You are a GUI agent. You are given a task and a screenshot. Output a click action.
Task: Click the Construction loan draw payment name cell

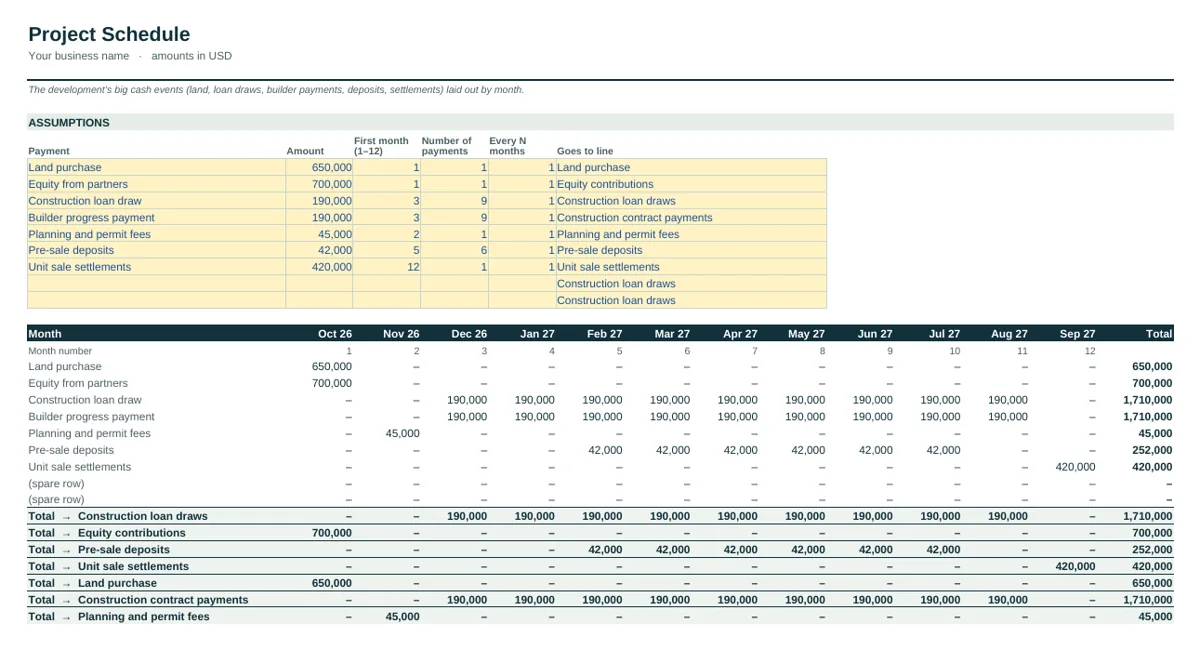coord(156,201)
